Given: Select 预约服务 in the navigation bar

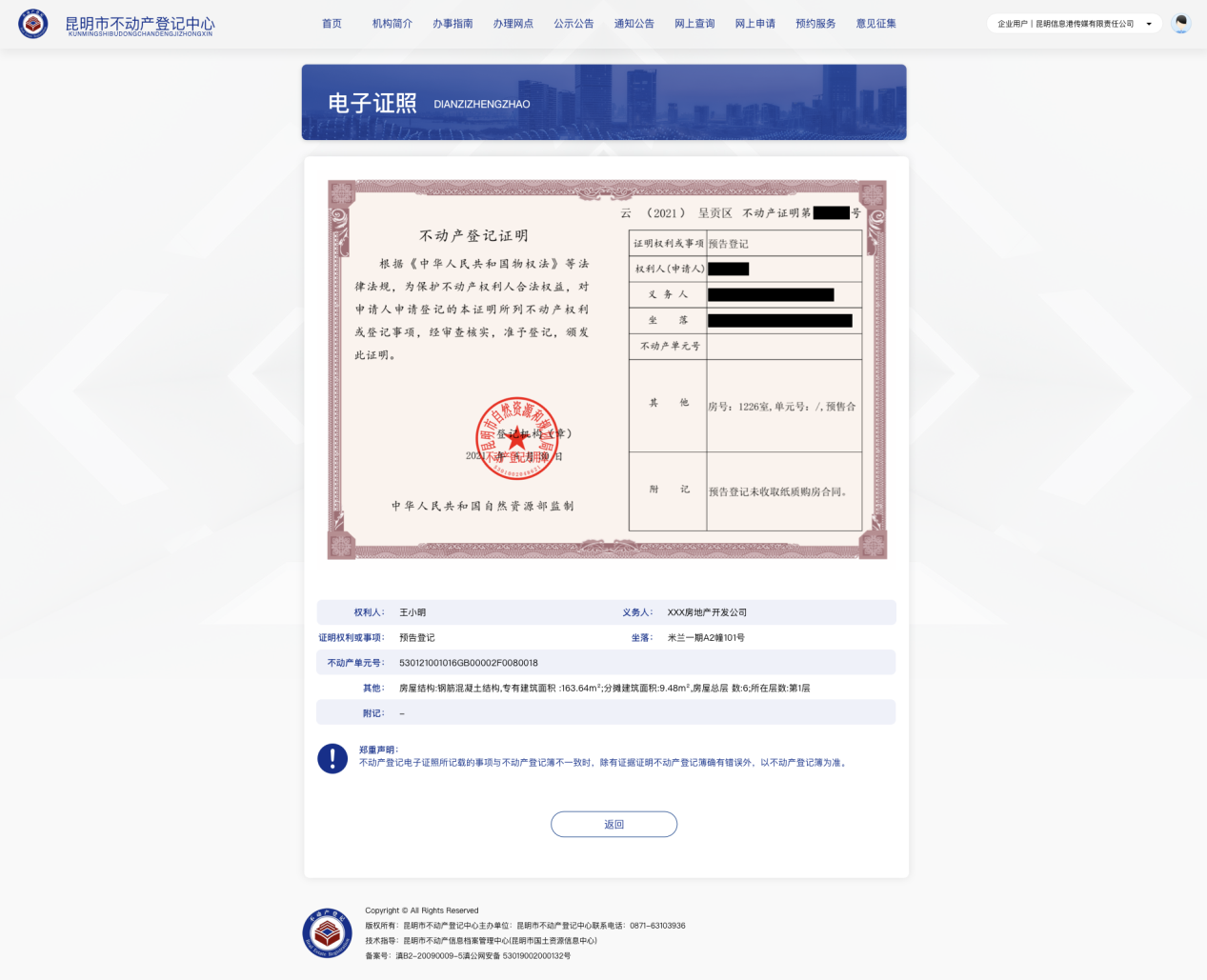Looking at the screenshot, I should (x=815, y=24).
